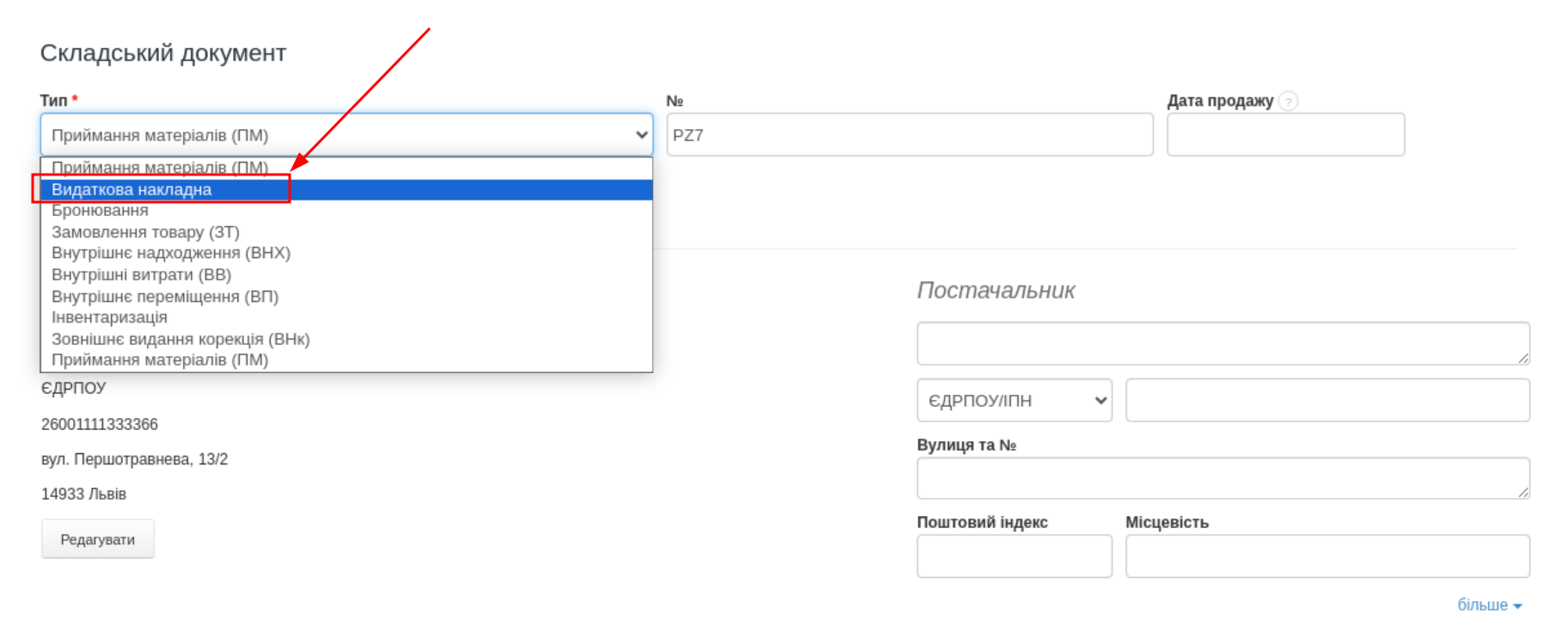
Task: Focus the Дата продажу date field
Action: (1285, 135)
